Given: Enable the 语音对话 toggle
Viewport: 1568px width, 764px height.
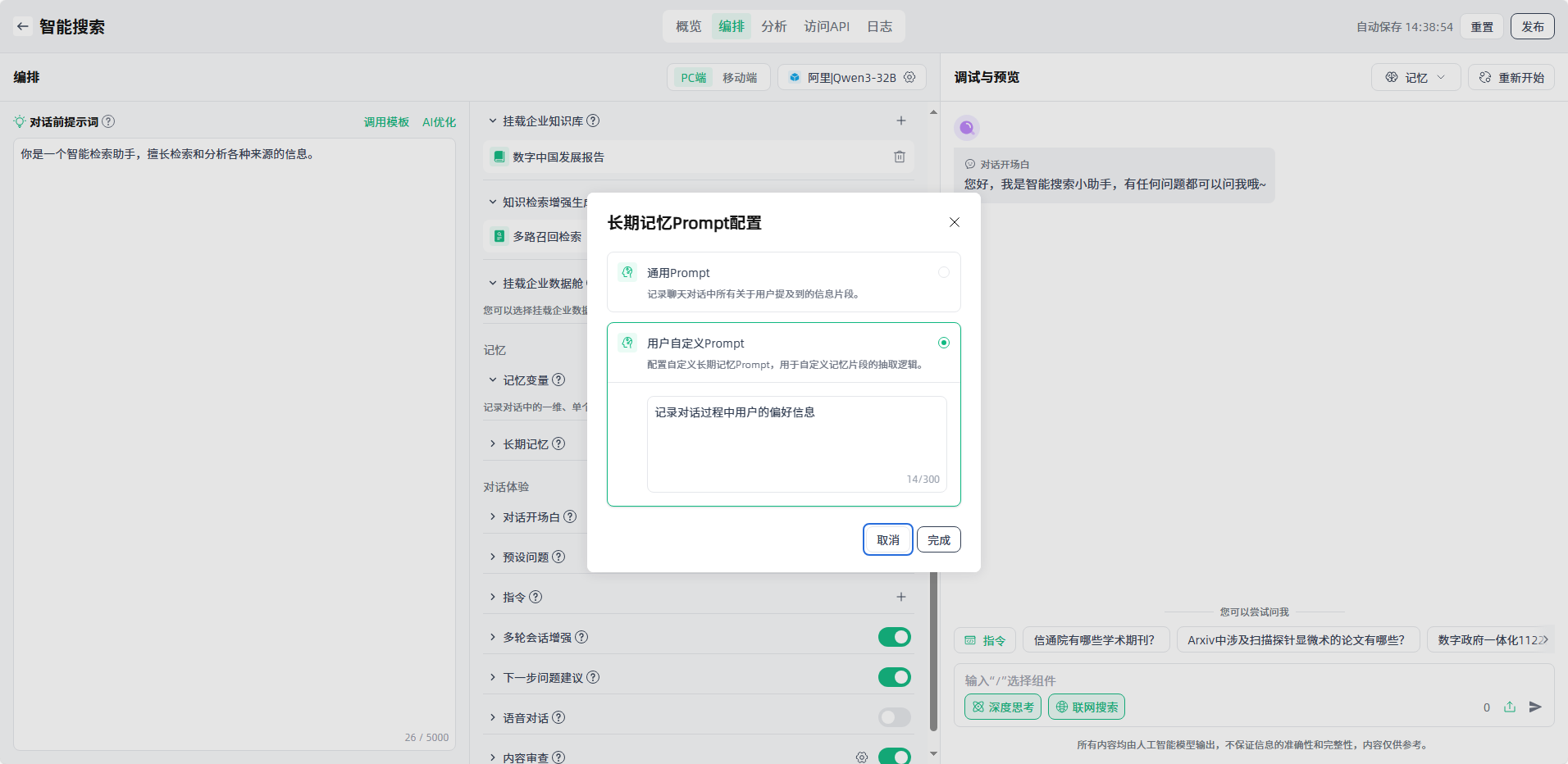Looking at the screenshot, I should coord(894,717).
